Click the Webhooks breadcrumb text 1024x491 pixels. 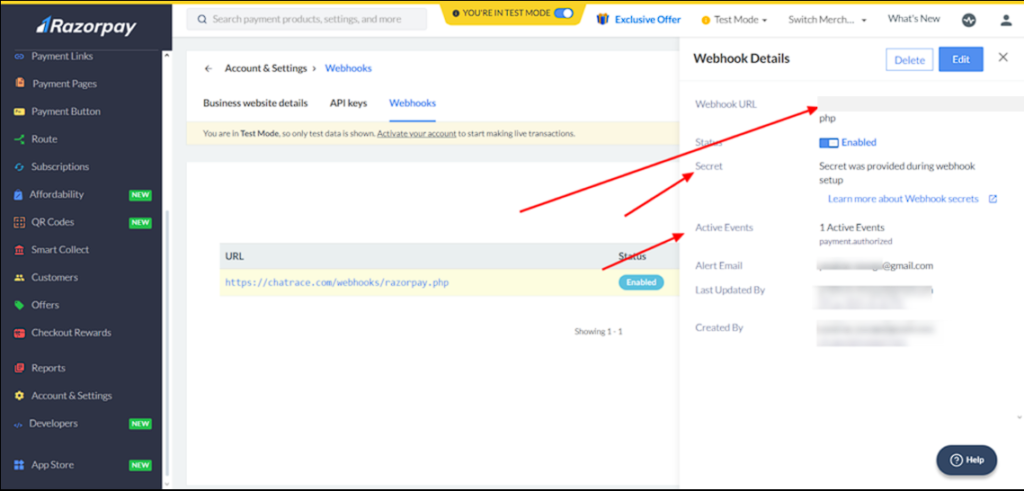[x=349, y=68]
